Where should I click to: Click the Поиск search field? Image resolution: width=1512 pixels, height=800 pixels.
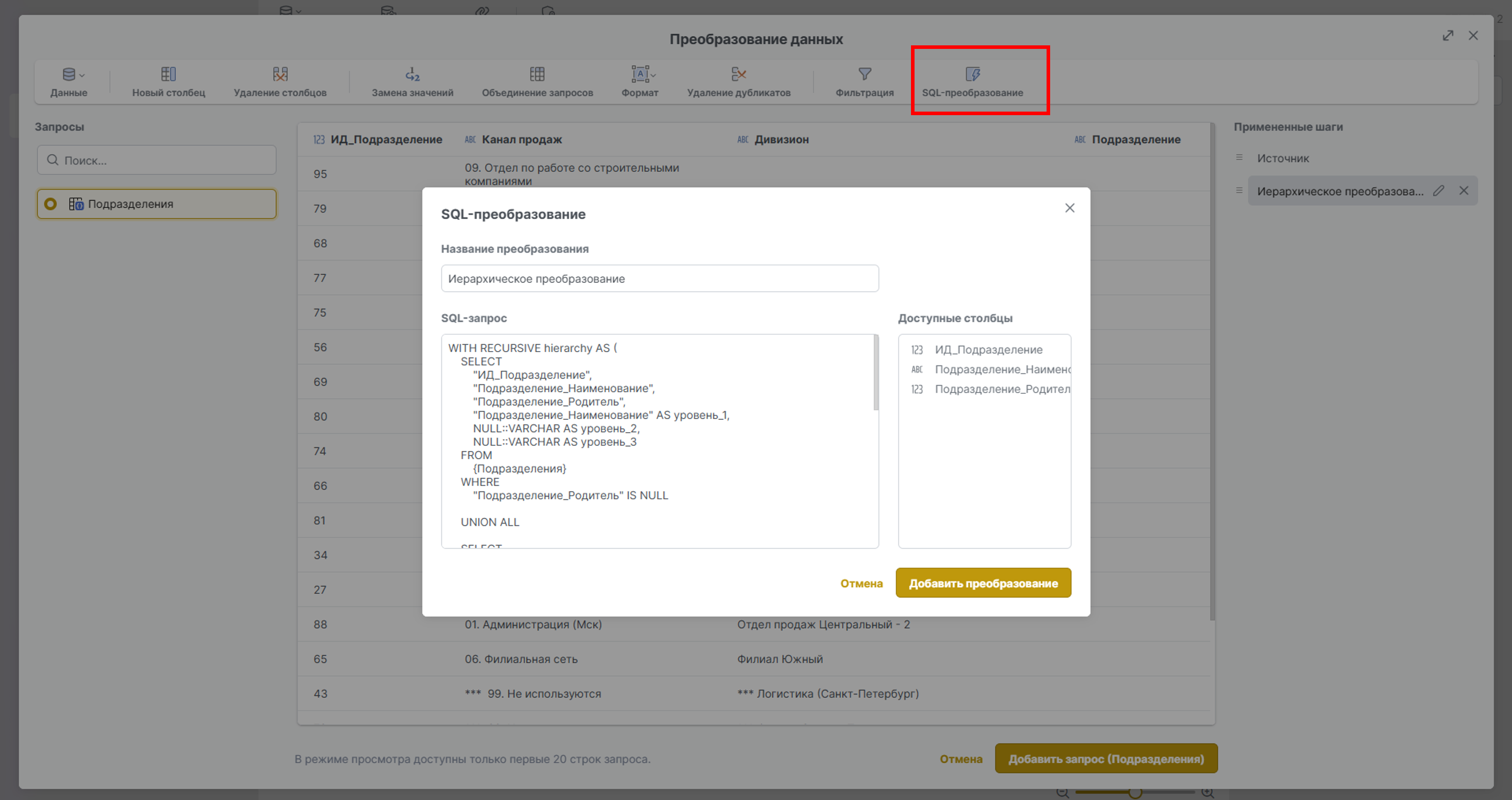[x=156, y=159]
